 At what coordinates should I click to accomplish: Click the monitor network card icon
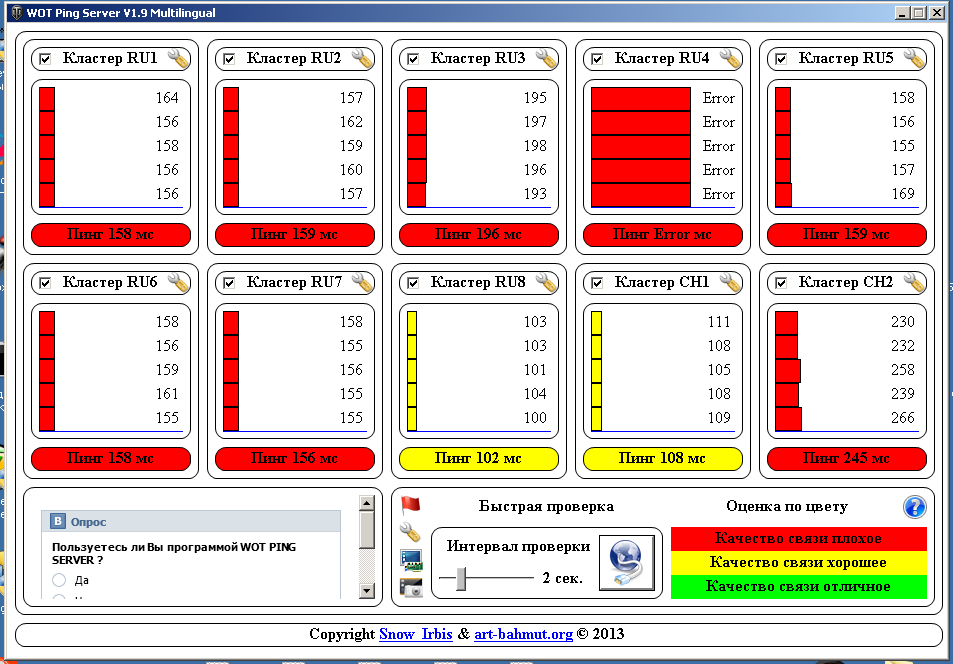click(x=411, y=560)
